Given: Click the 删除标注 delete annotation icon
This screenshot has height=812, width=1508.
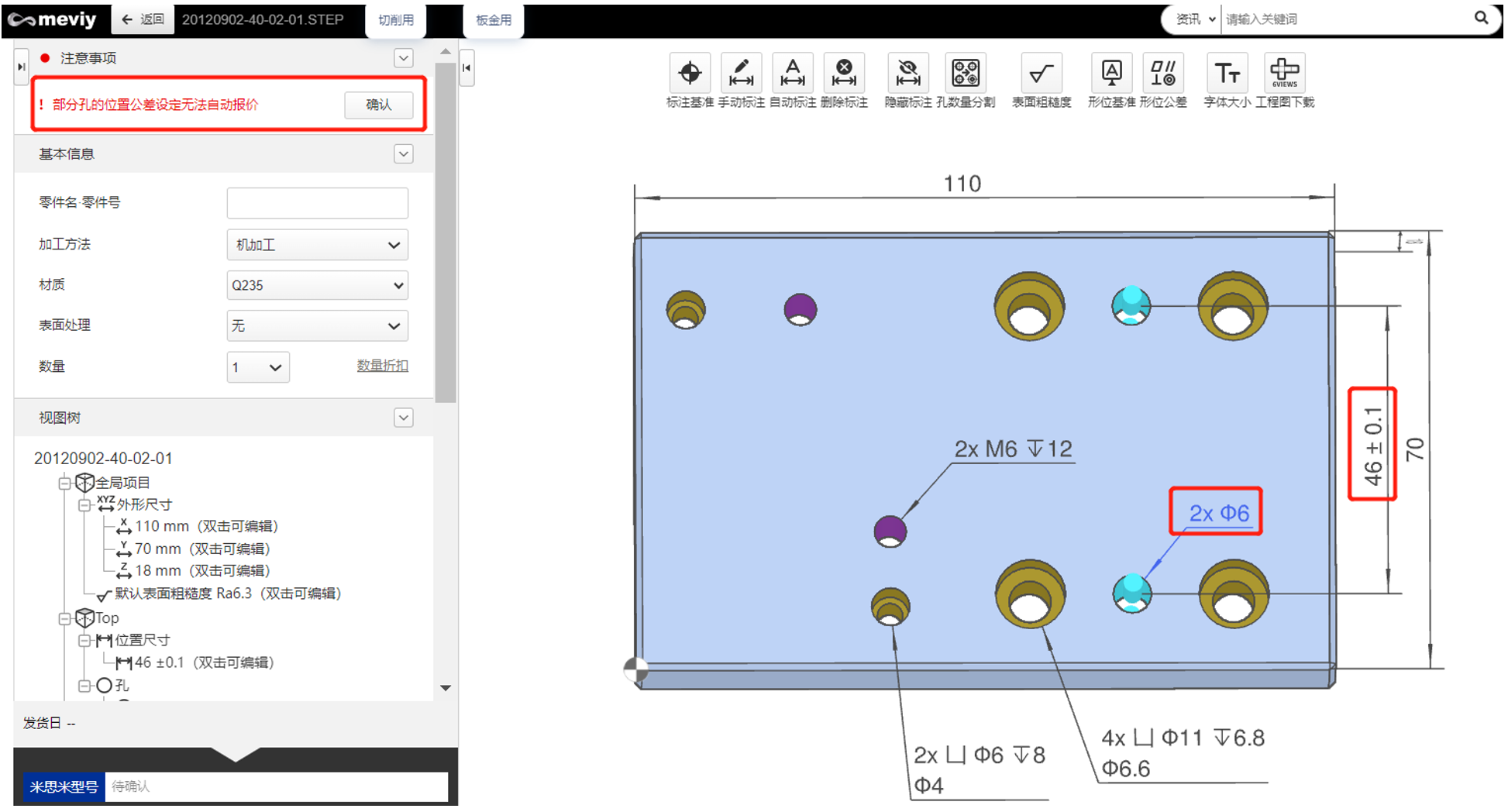Looking at the screenshot, I should tap(844, 74).
